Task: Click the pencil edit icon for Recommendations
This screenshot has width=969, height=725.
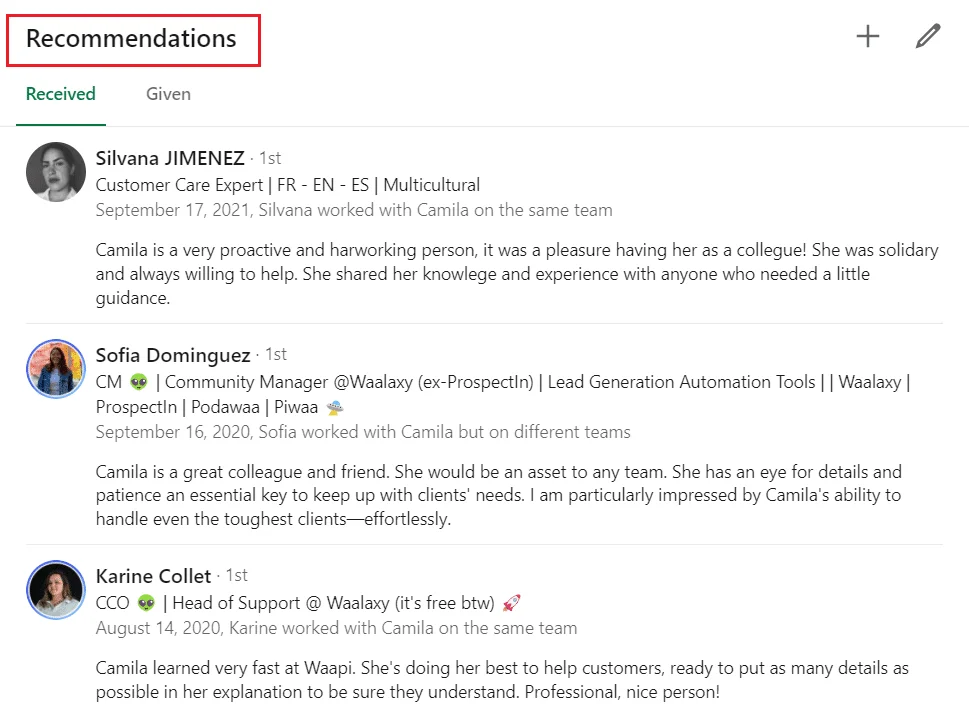Action: (x=928, y=36)
